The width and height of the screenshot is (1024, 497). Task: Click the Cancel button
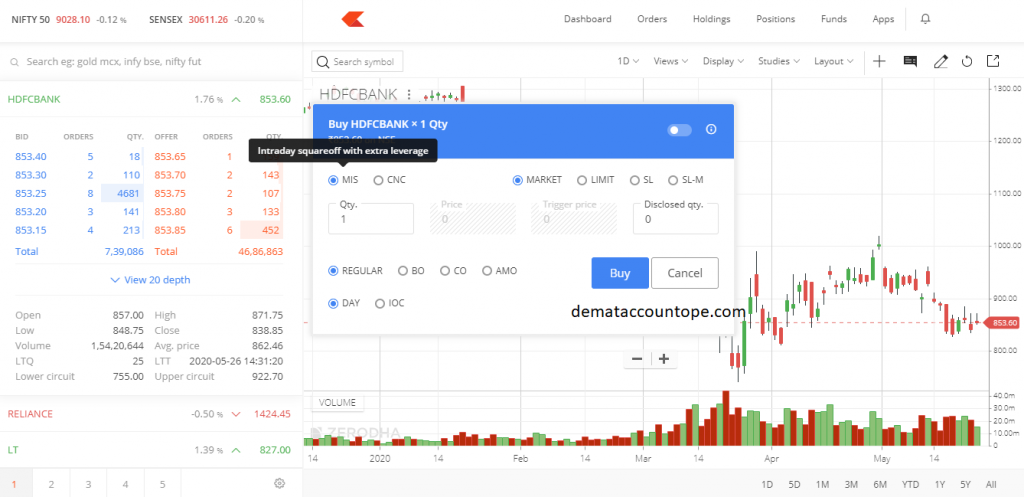pyautogui.click(x=685, y=273)
